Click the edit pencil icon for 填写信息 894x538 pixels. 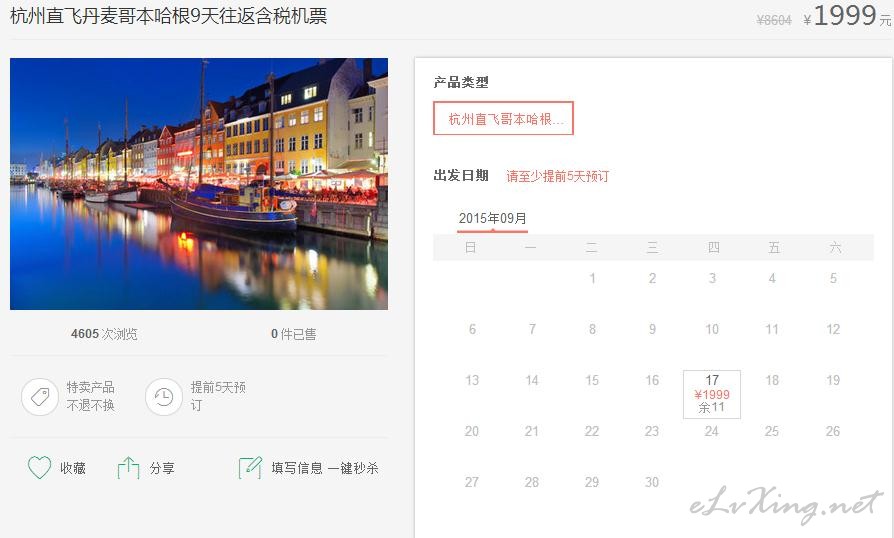250,468
